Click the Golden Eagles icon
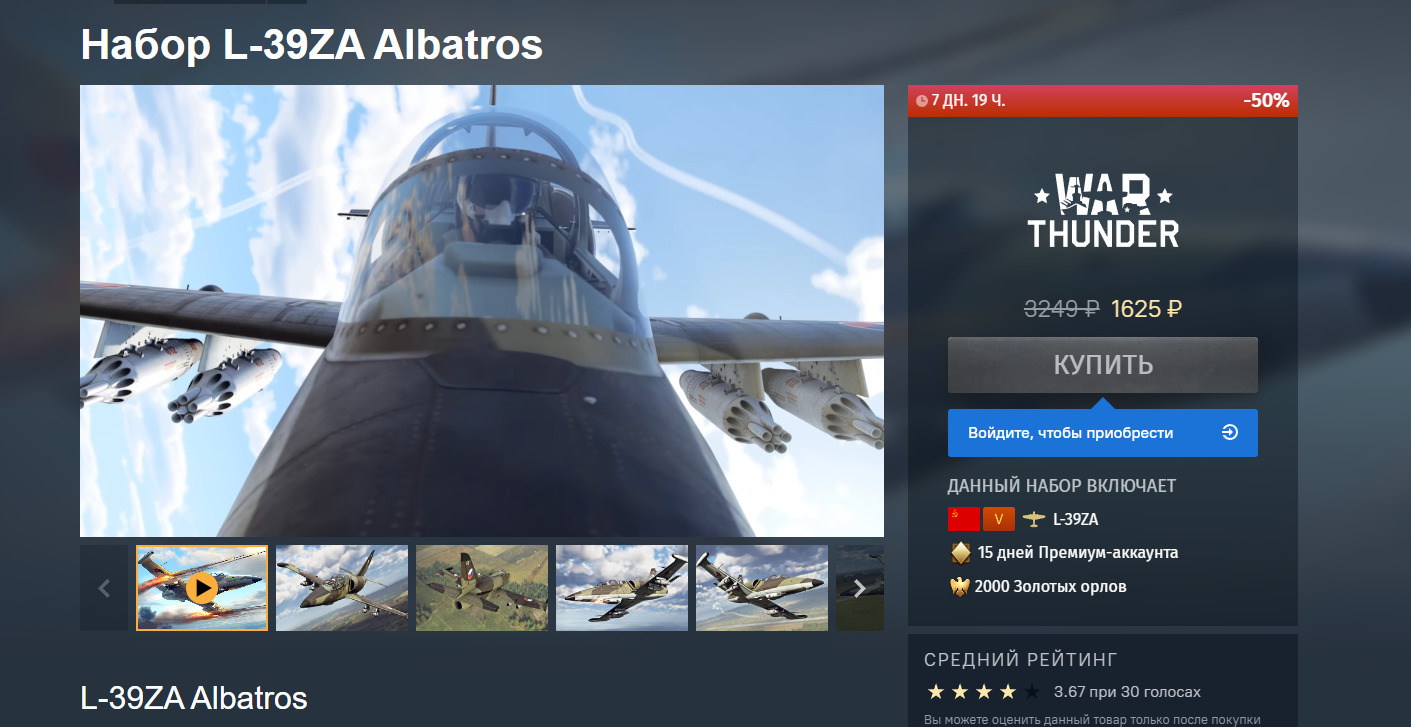This screenshot has width=1411, height=727. [x=960, y=586]
